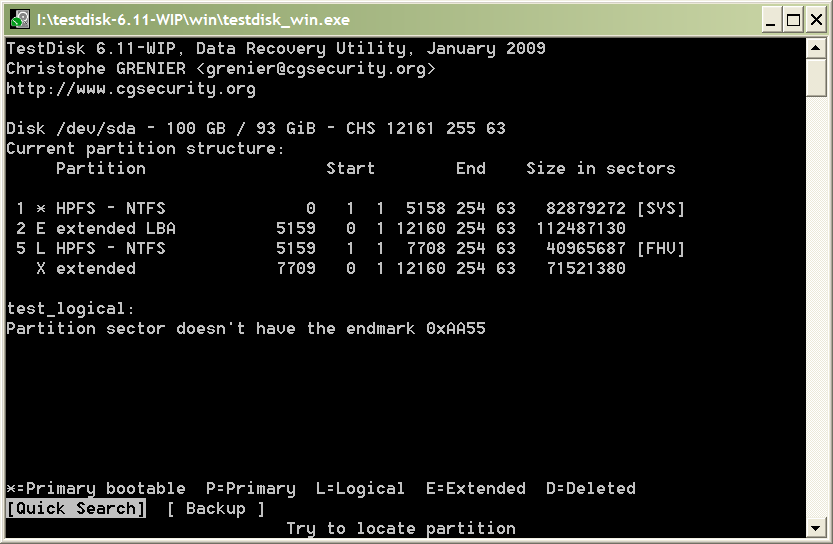Viewport: 833px width, 544px height.
Task: Click the 'Partition' column header
Action: click(x=100, y=168)
